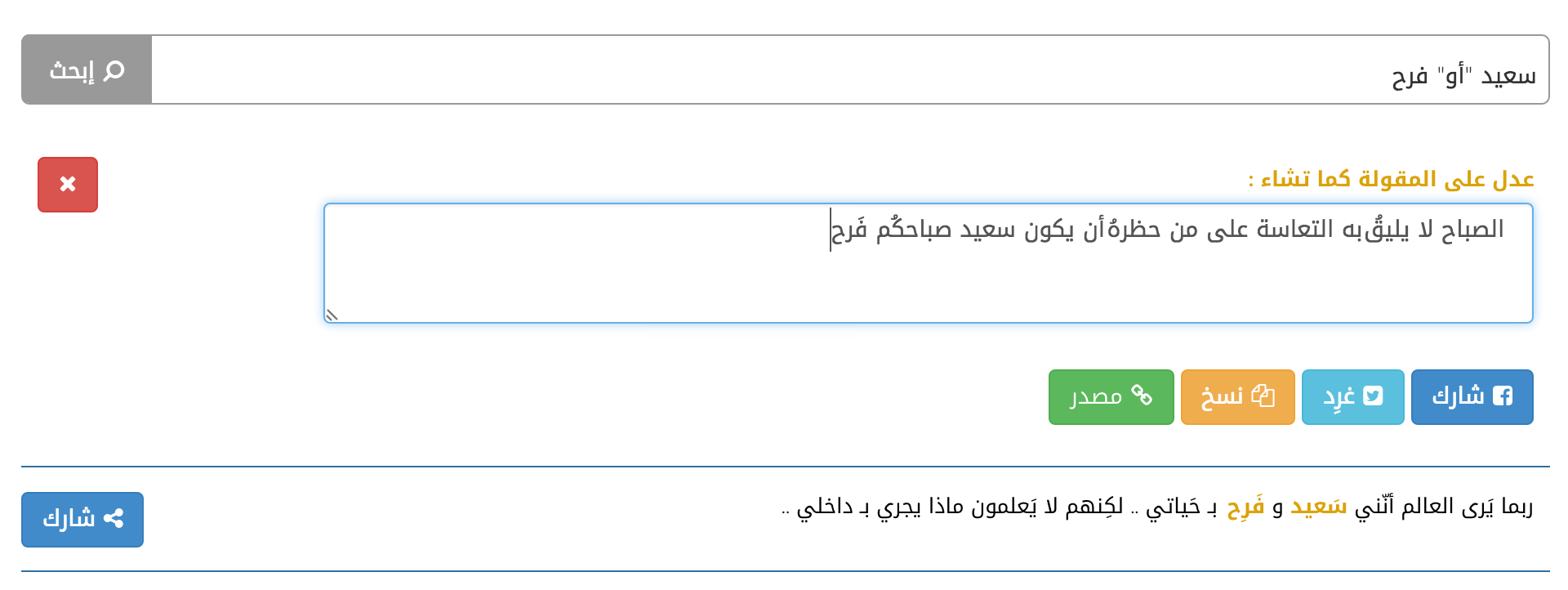The height and width of the screenshot is (590, 1568).
Task: Click the إبحث search button
Action: coord(87,69)
